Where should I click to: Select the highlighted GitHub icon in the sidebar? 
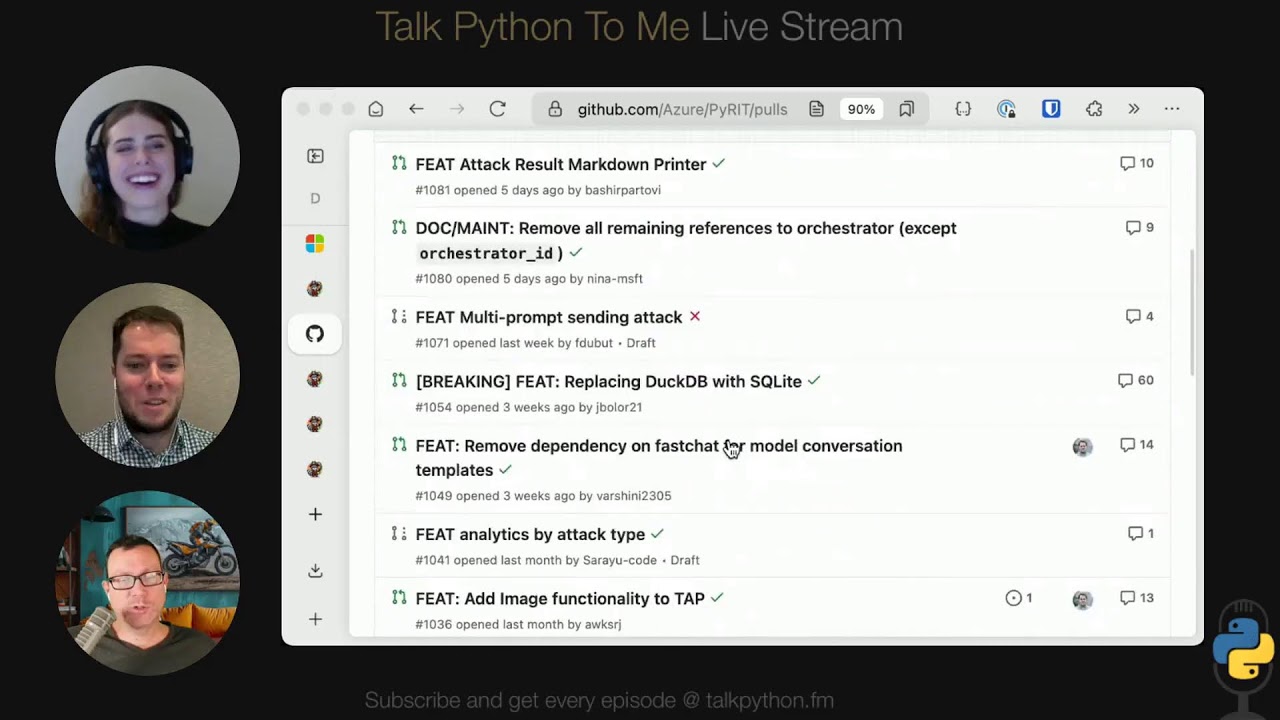pyautogui.click(x=315, y=334)
